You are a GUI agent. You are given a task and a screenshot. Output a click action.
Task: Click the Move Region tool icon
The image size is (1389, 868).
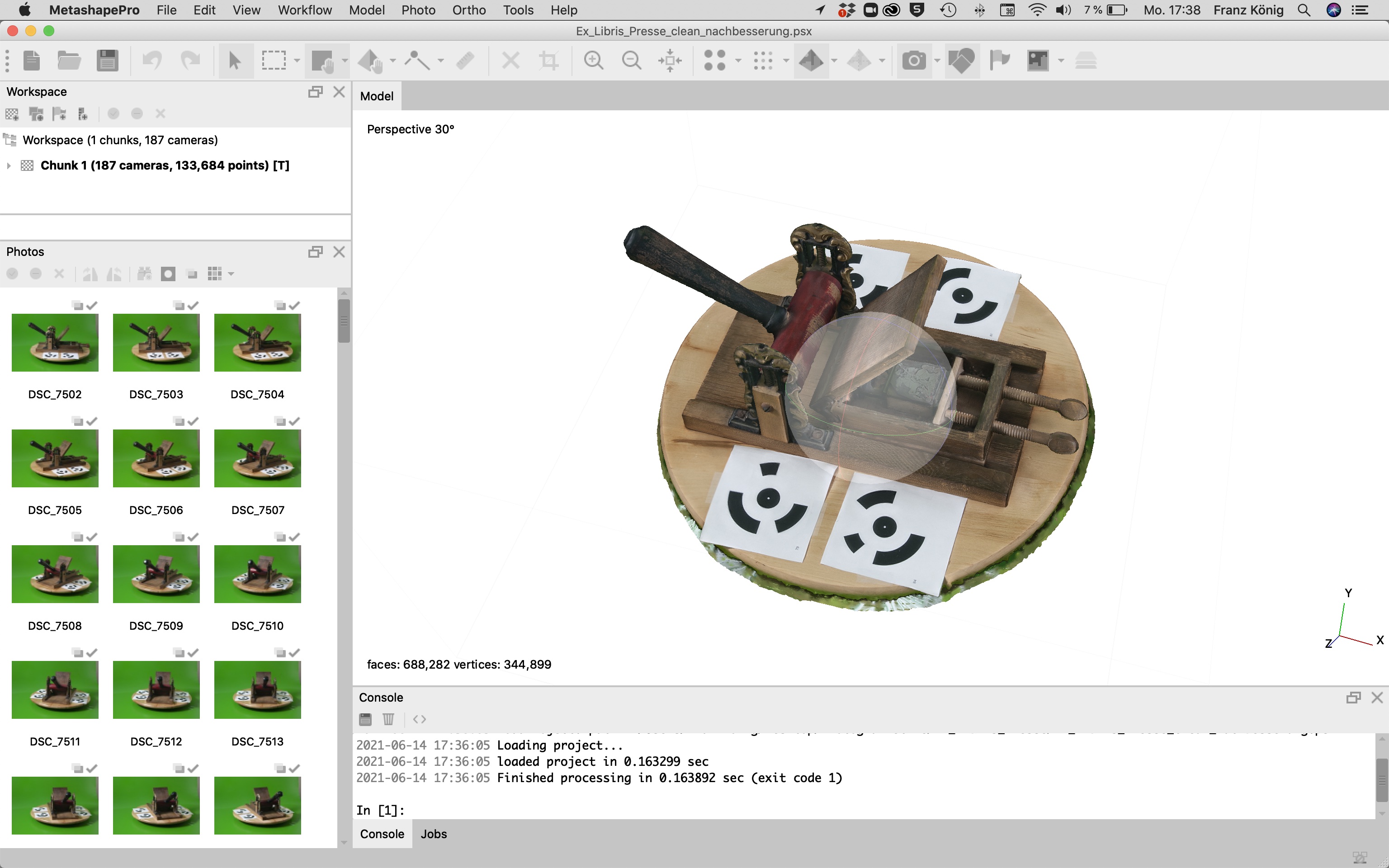coord(322,60)
